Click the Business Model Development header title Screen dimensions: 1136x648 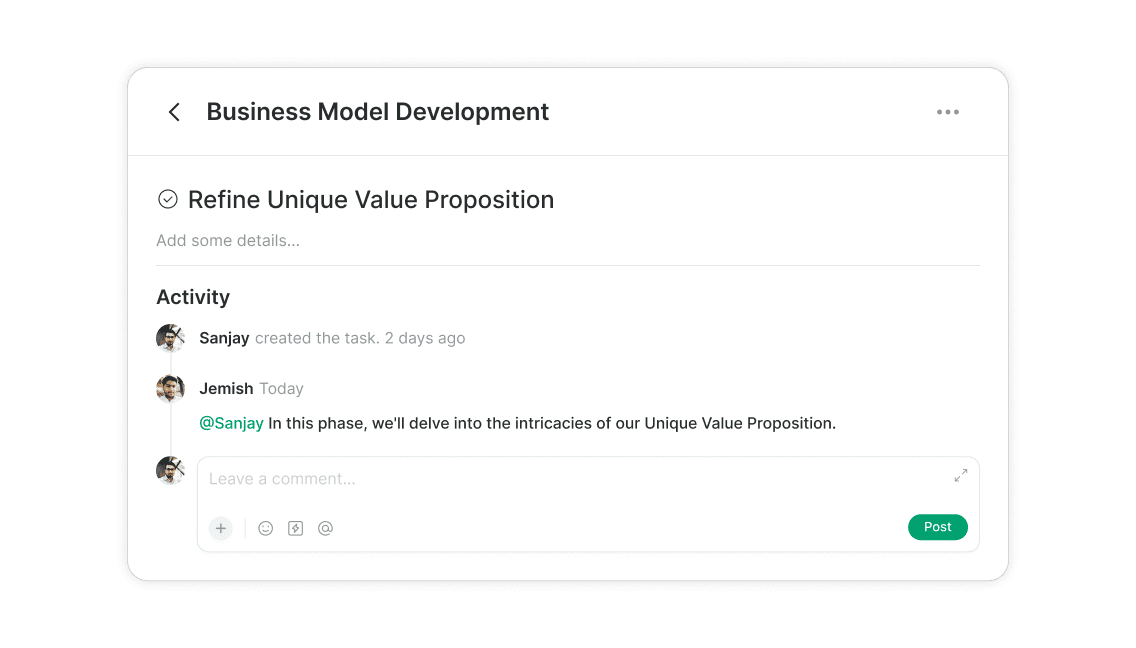point(377,112)
